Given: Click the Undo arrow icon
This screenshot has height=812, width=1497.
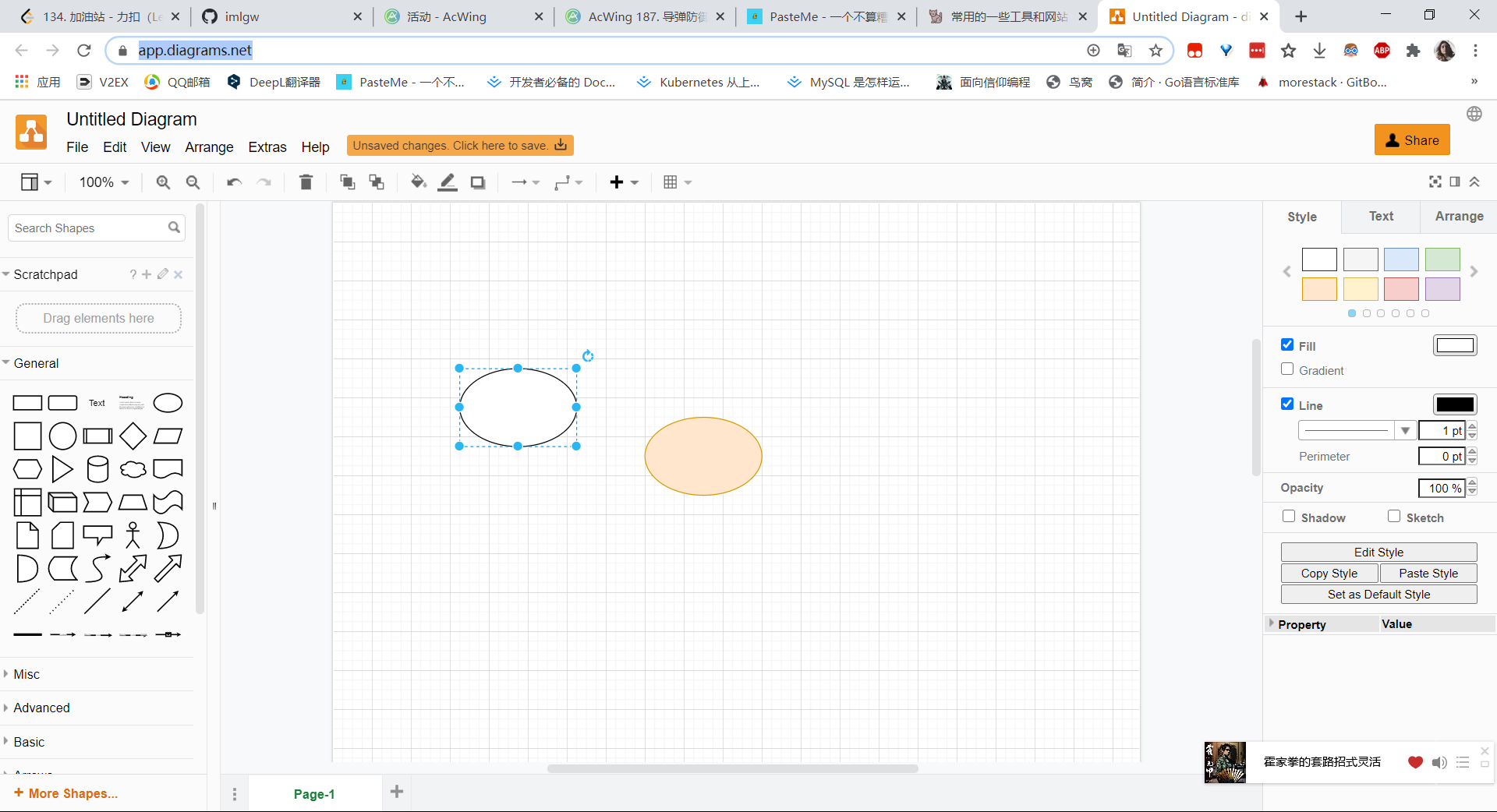Looking at the screenshot, I should (x=234, y=182).
